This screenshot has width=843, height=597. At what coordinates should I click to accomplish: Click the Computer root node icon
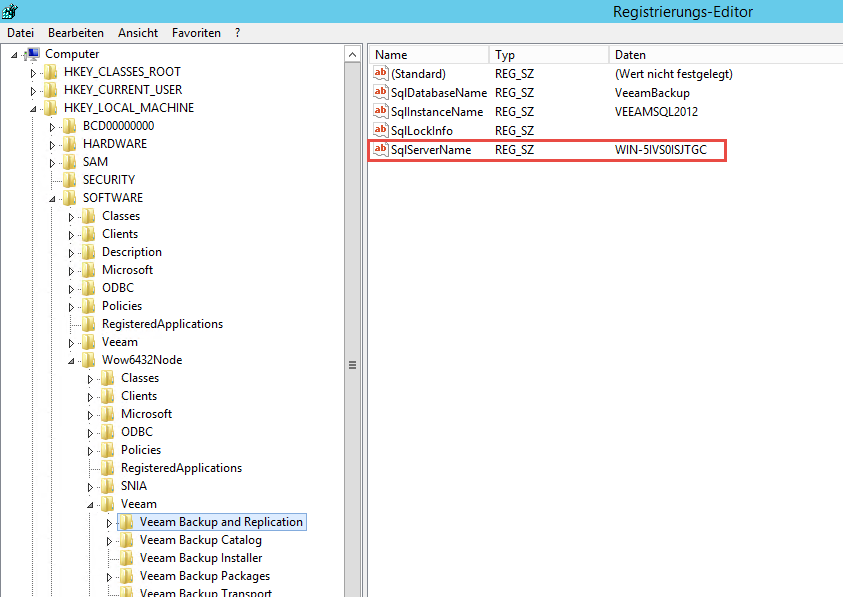[32, 54]
